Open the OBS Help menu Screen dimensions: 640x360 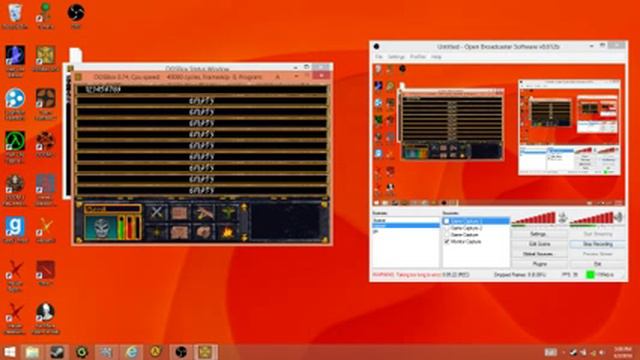(436, 57)
